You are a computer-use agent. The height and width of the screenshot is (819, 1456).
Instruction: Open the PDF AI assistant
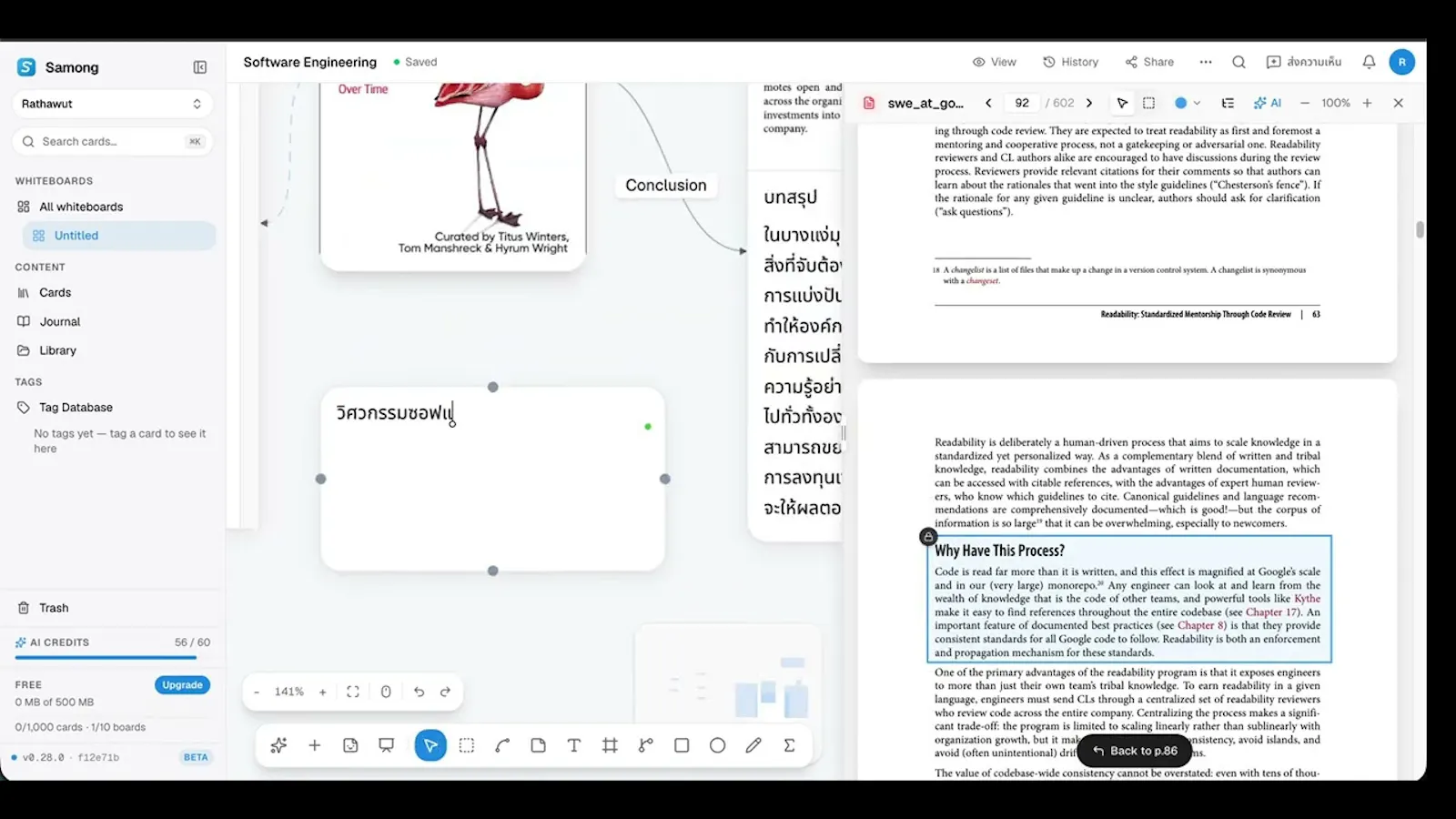1268,103
